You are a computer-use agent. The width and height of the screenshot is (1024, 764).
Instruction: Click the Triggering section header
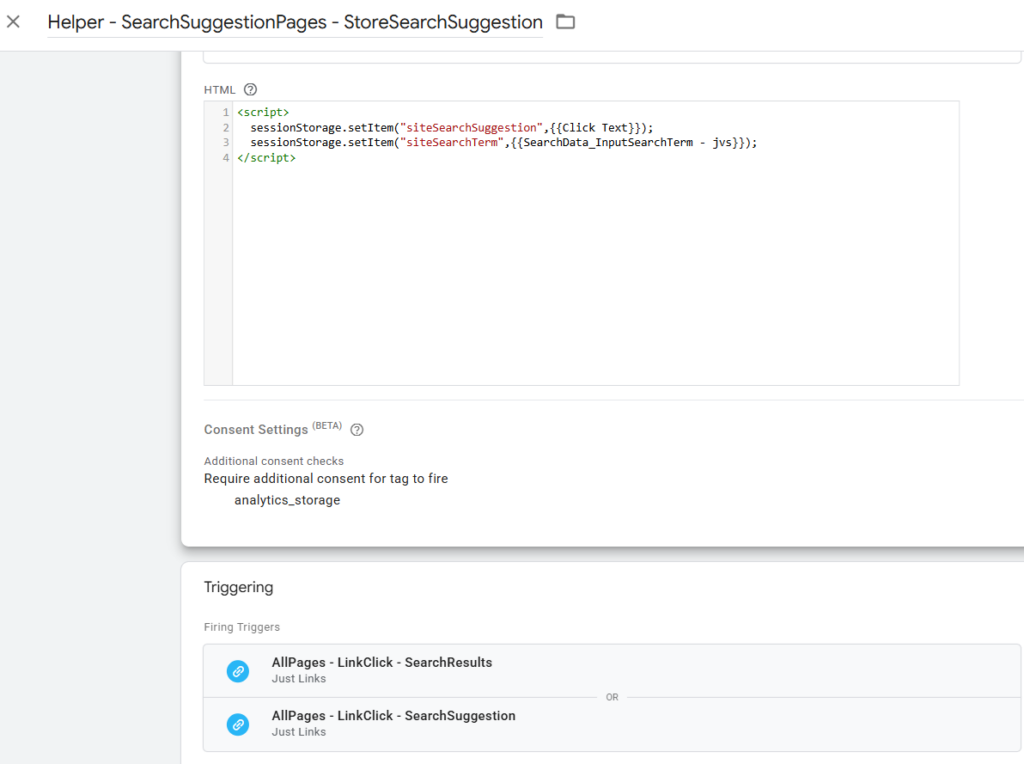tap(238, 587)
